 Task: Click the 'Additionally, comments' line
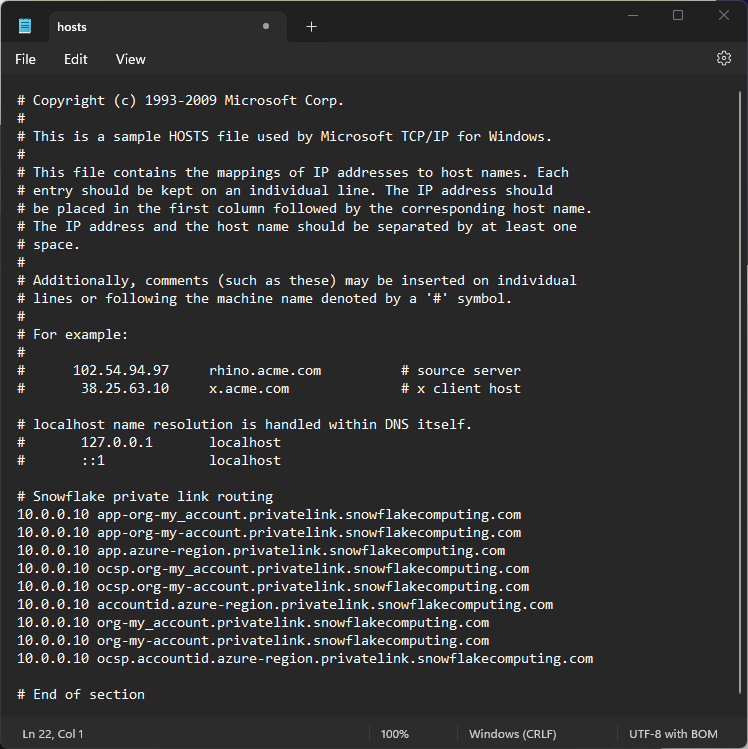297,280
